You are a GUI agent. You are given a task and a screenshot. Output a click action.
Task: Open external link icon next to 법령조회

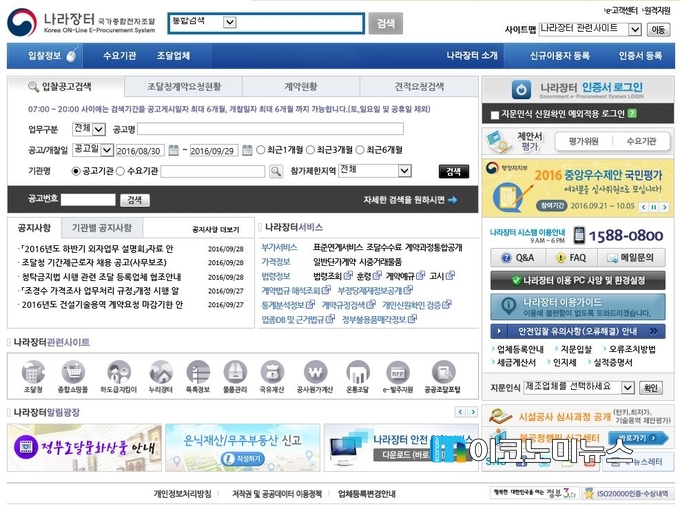(x=348, y=276)
